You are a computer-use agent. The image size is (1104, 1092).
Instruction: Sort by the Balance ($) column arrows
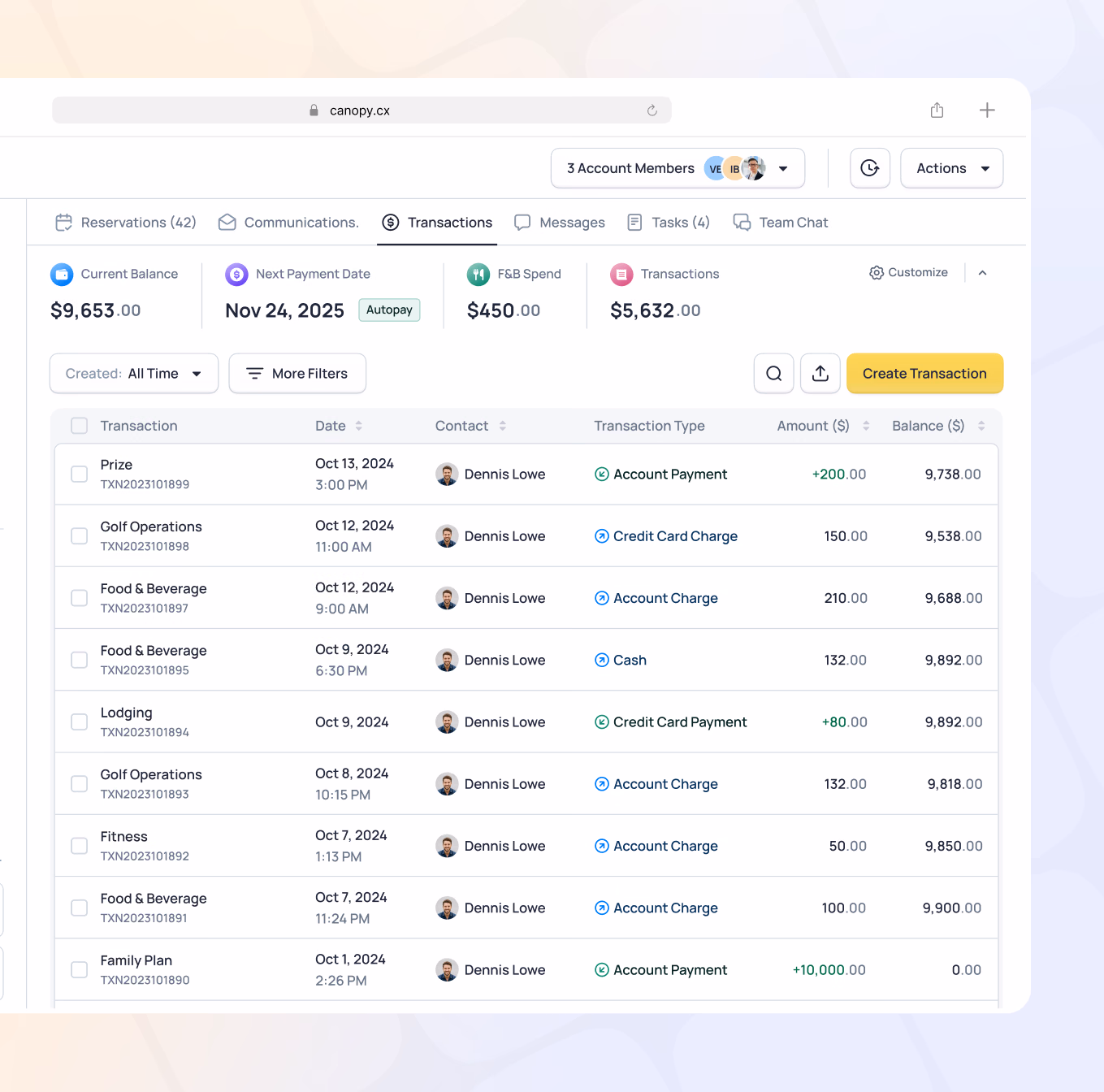point(981,426)
